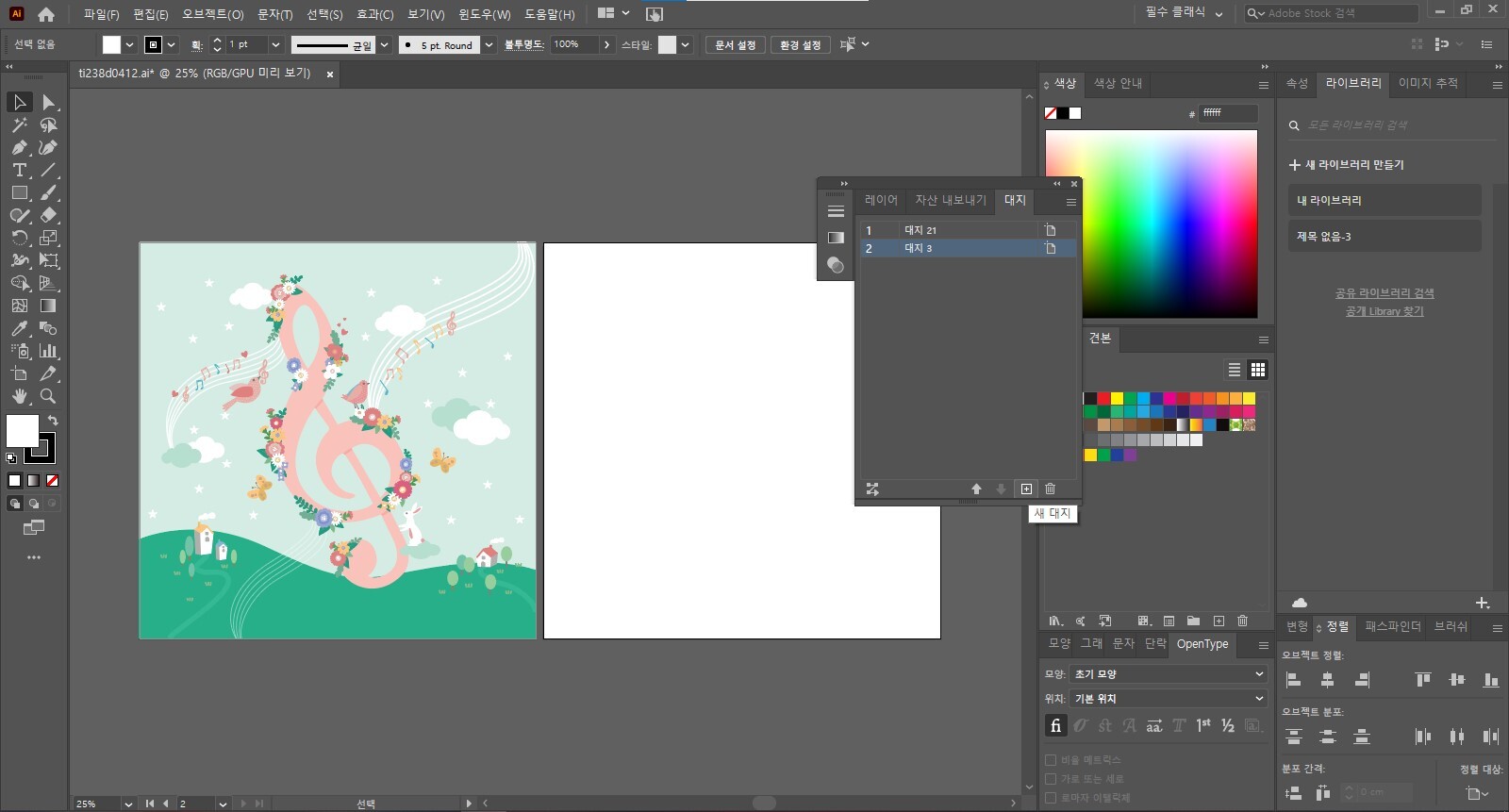The height and width of the screenshot is (812, 1509).
Task: Pick the red swatch in swatches panel
Action: [1103, 399]
